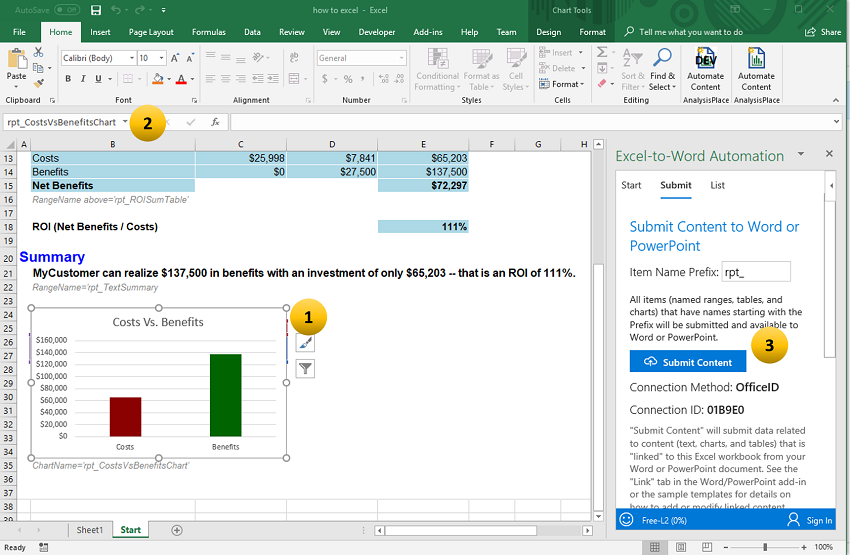
Task: Toggle Underline formatting
Action: tap(98, 79)
